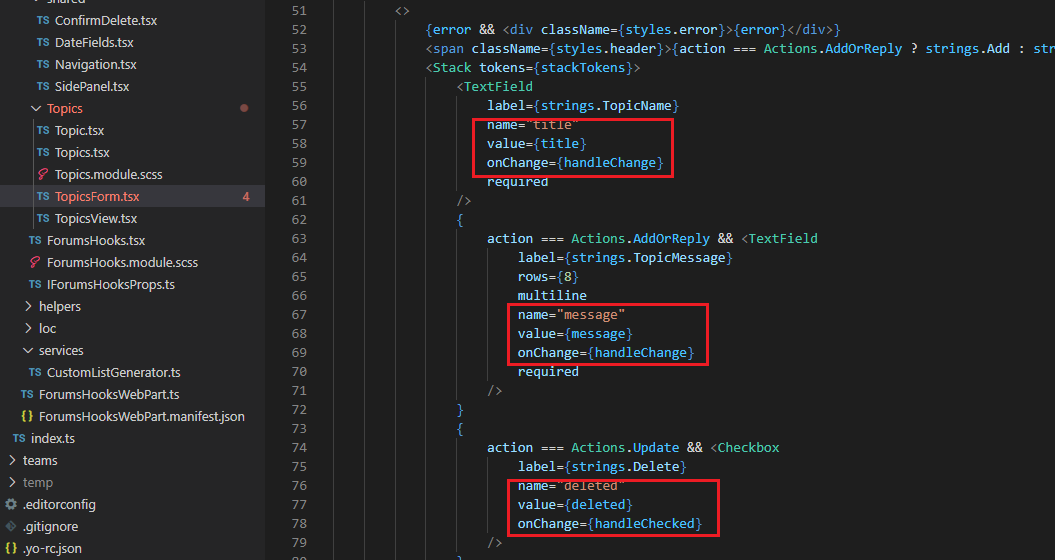Click line number 67 in the gutter
This screenshot has height=560, width=1055.
tap(299, 315)
